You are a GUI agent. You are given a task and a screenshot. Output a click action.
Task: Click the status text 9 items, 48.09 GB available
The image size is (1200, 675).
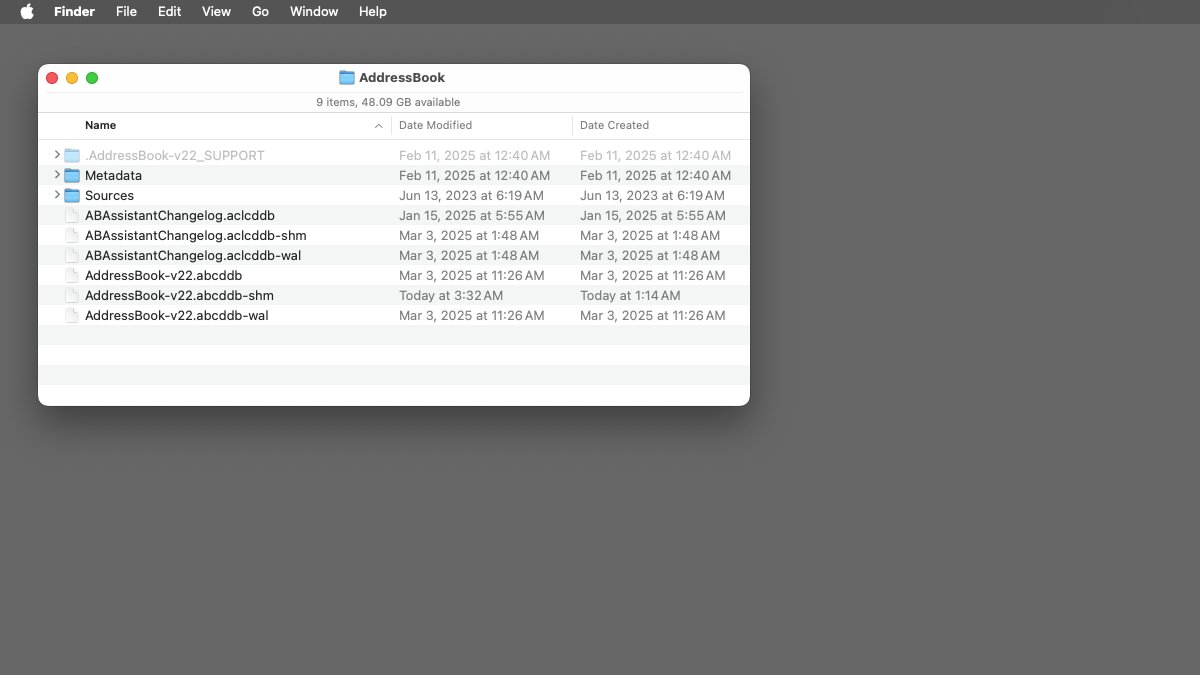coord(388,102)
